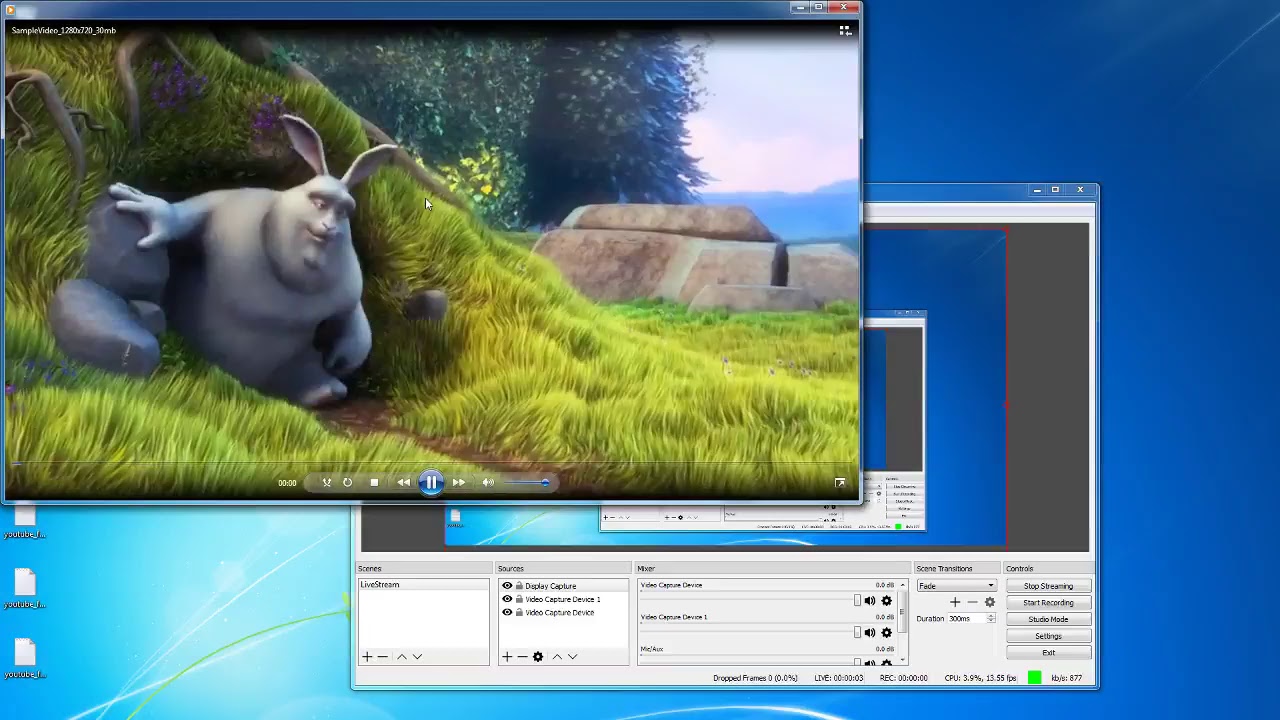Remove the scene transition with minus icon
1280x720 pixels.
tap(972, 602)
